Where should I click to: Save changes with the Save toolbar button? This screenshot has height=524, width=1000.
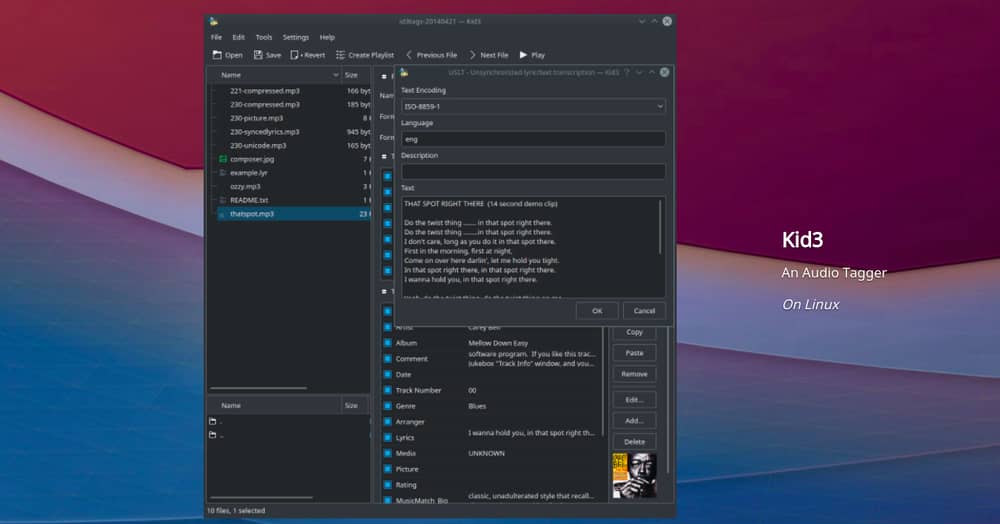[x=267, y=55]
